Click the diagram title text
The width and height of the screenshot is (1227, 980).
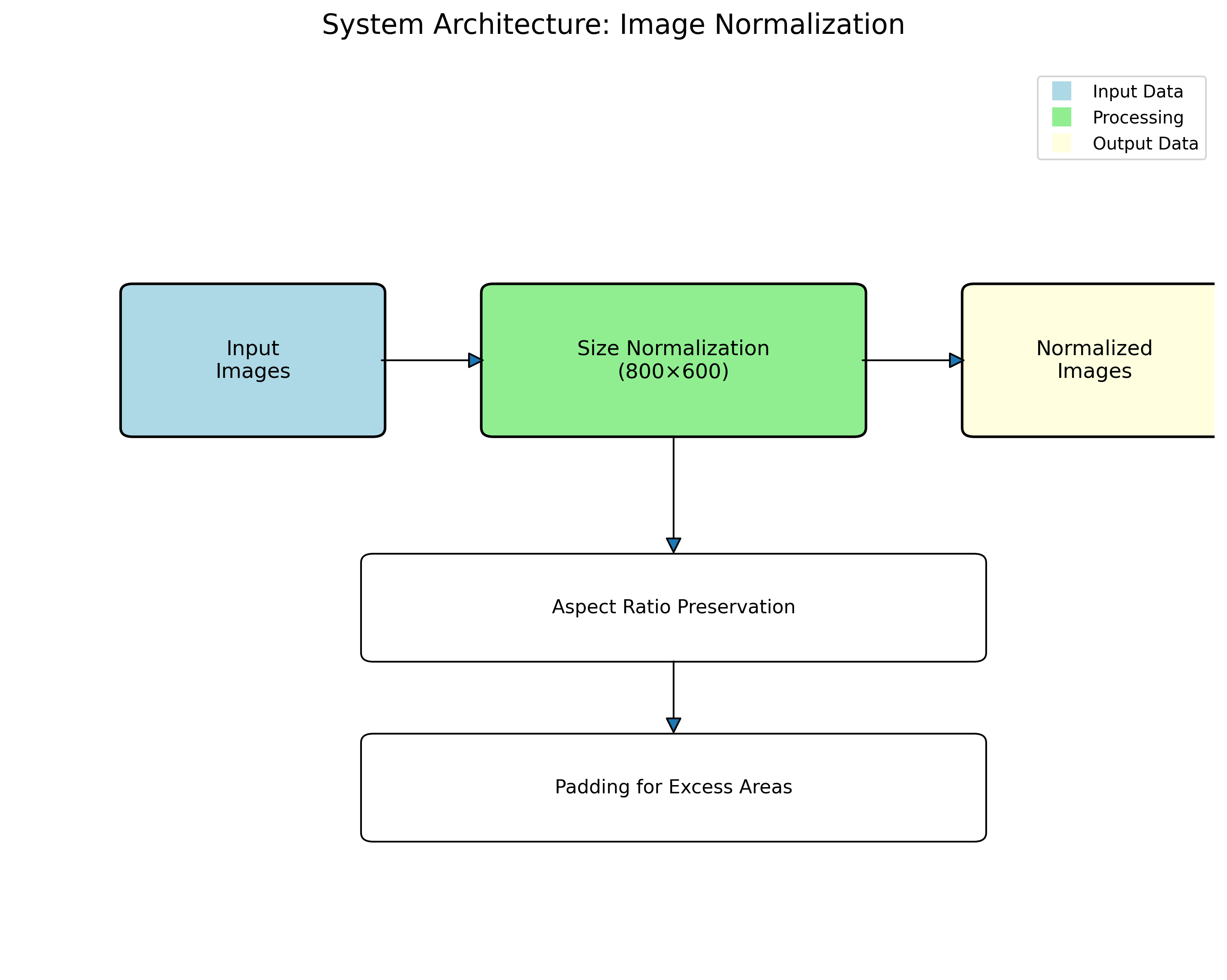[613, 25]
